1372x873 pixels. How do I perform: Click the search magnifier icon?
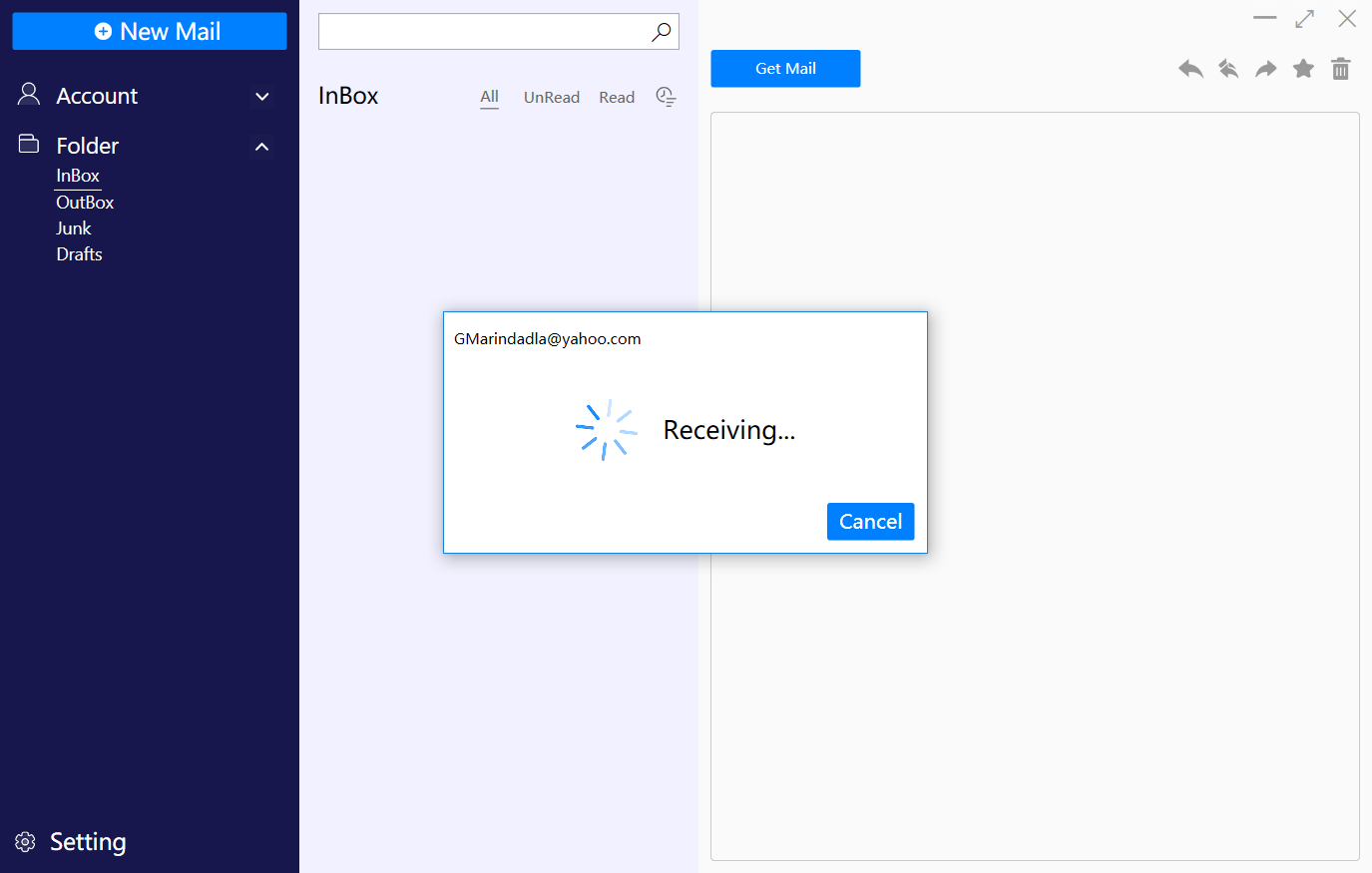(662, 32)
